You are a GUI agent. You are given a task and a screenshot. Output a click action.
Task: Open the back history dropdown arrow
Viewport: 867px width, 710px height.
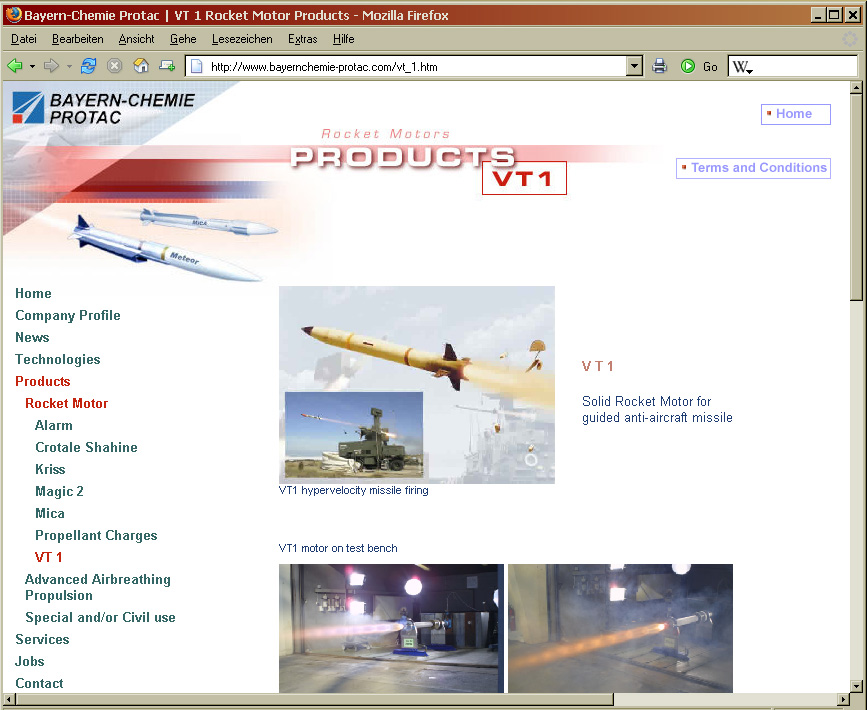point(32,66)
